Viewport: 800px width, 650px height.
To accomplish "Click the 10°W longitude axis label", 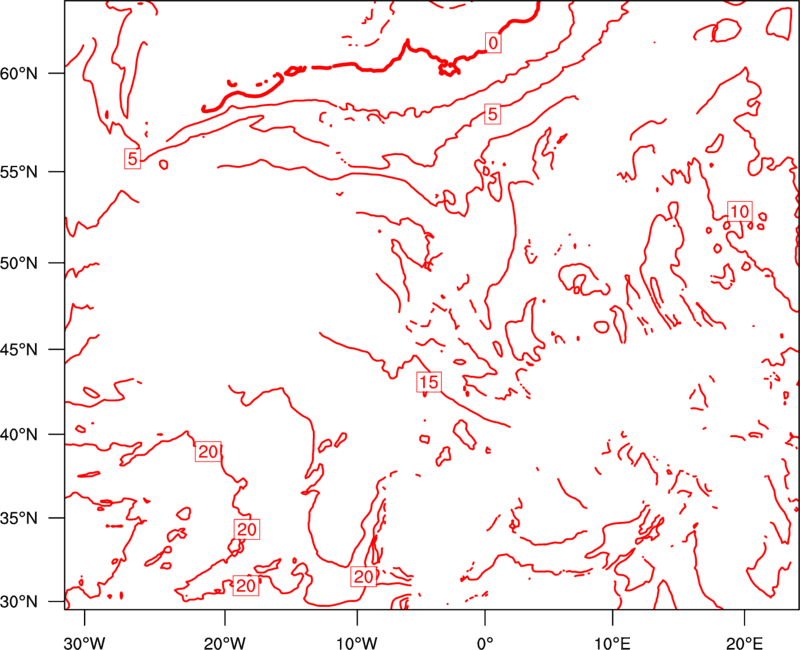I will 357,643.
